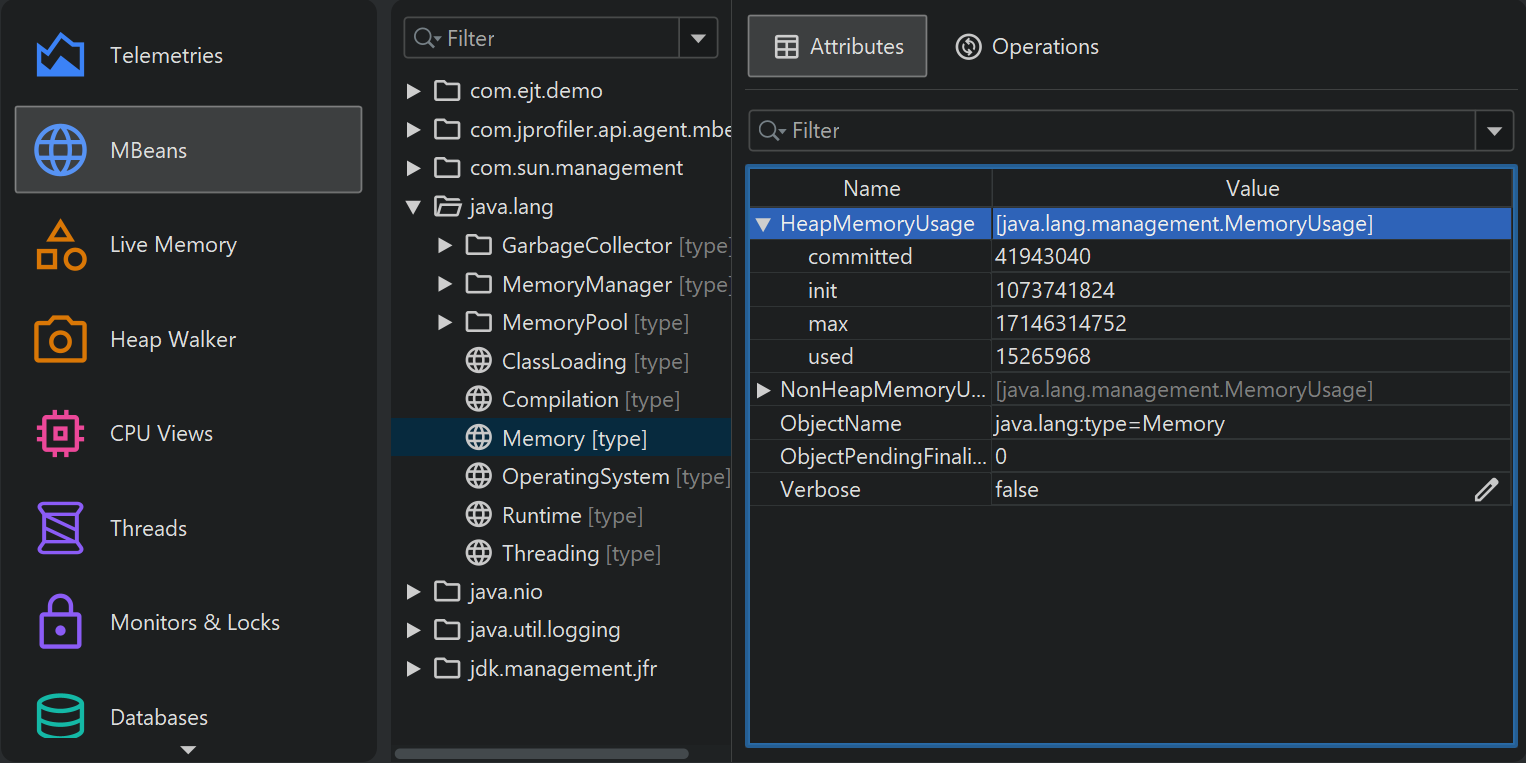Expand the NonHeapMemoryUsage attribute row
Image resolution: width=1526 pixels, height=763 pixels.
tap(764, 390)
